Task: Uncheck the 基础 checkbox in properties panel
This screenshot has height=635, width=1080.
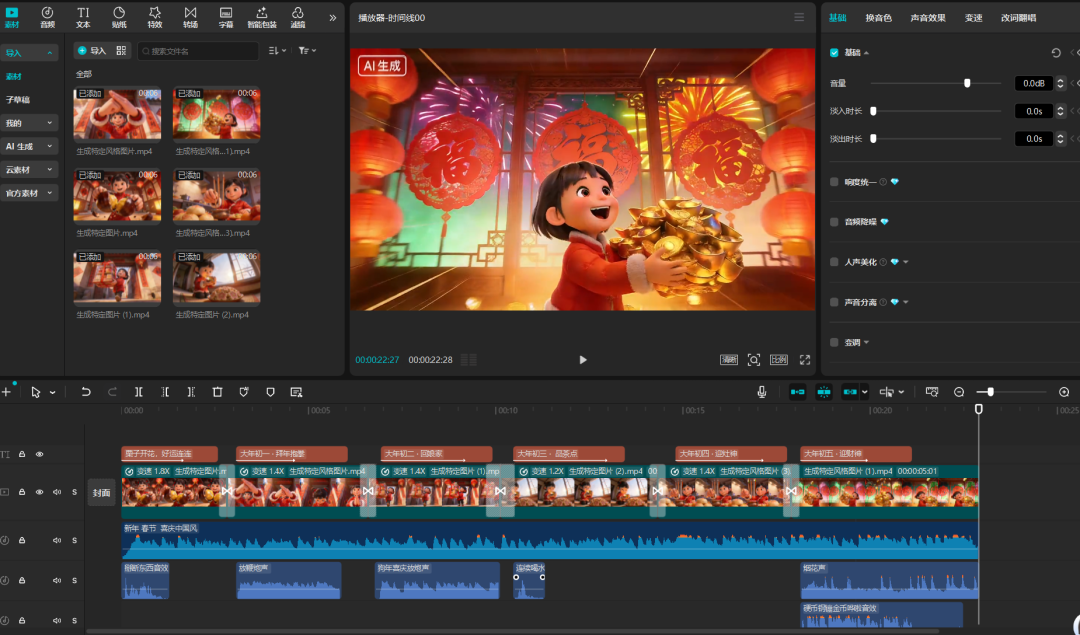Action: pyautogui.click(x=835, y=53)
